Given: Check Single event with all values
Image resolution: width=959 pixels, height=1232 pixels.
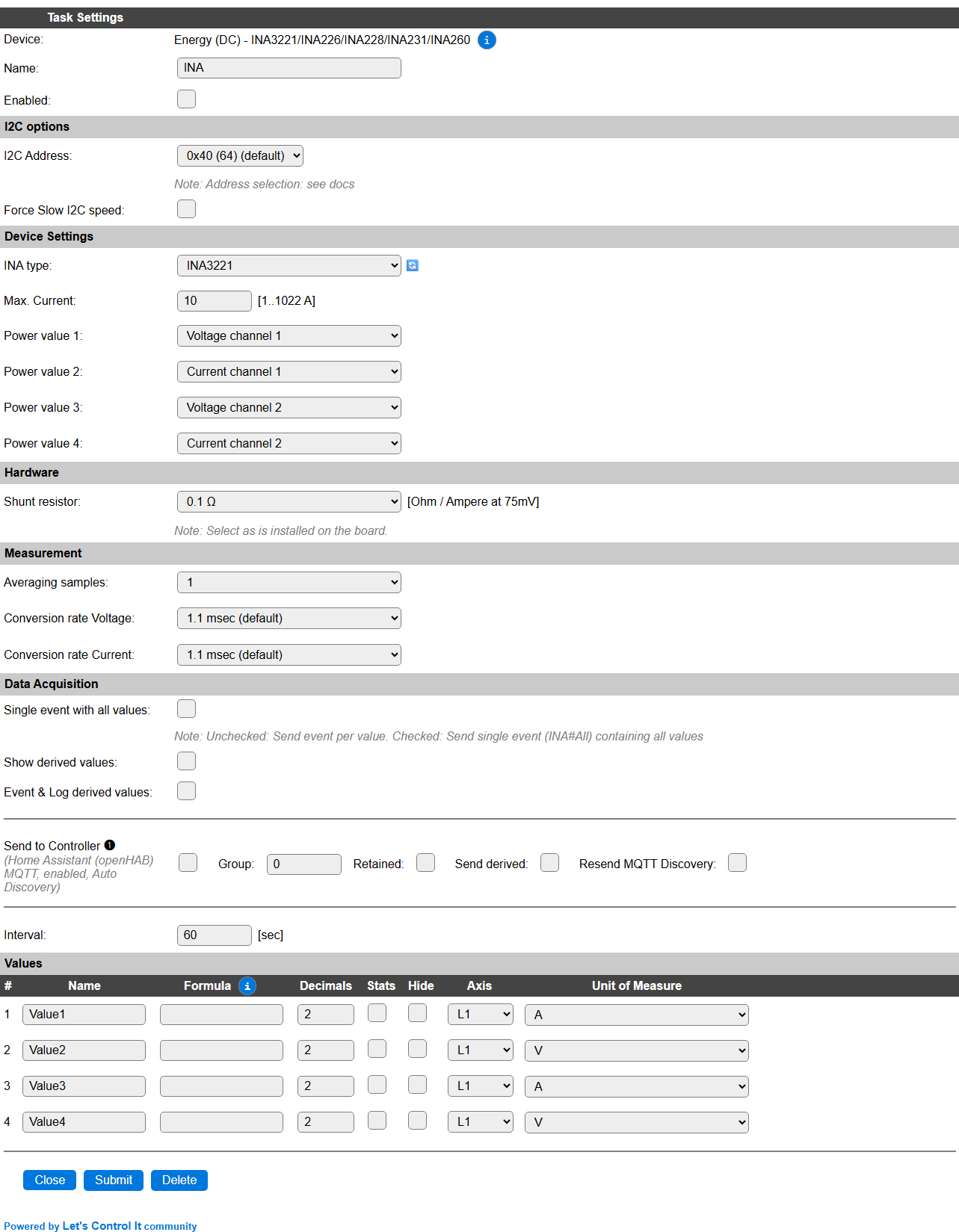Looking at the screenshot, I should [x=187, y=709].
